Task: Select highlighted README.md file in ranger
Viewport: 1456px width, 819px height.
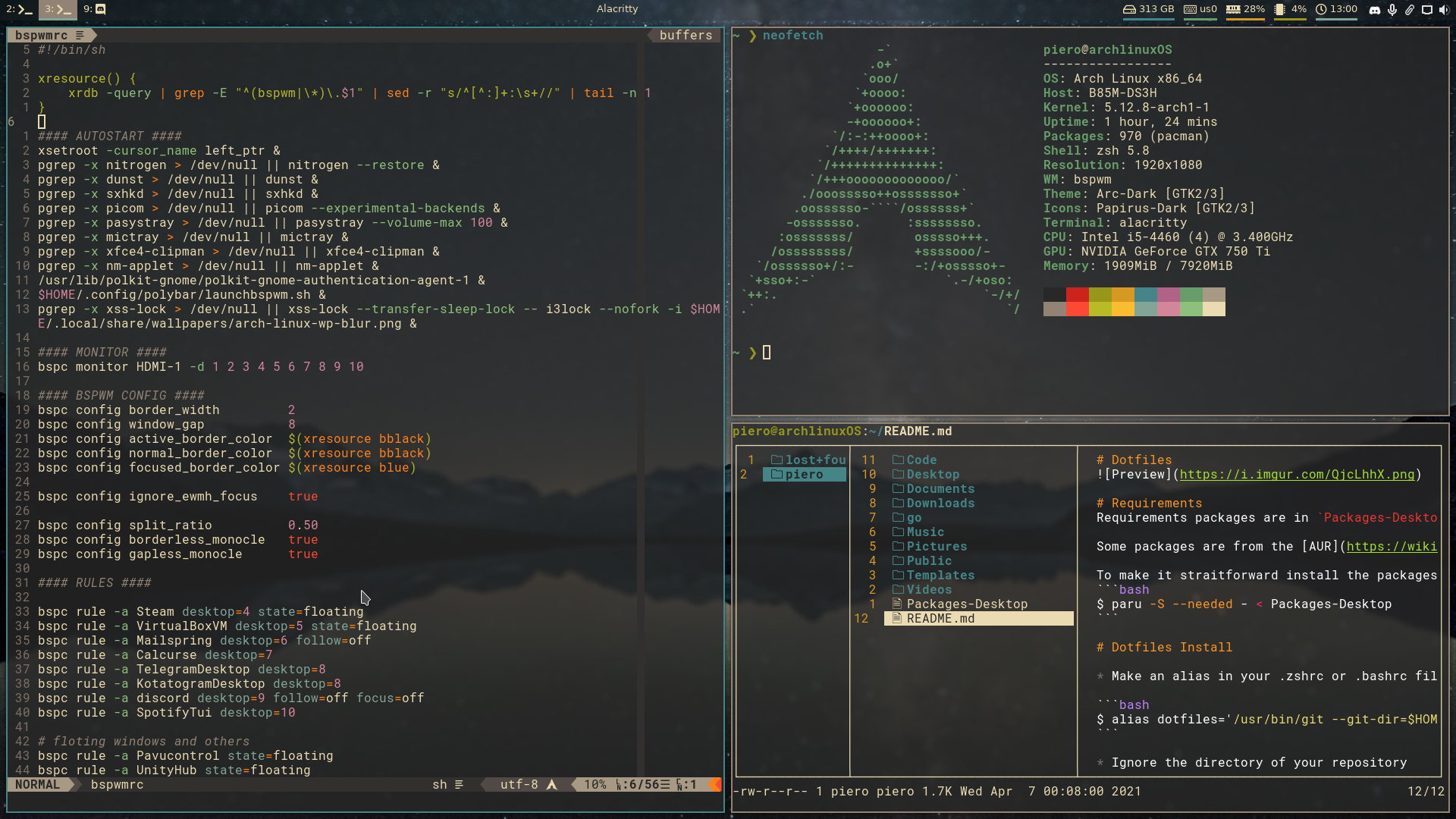Action: 978,618
